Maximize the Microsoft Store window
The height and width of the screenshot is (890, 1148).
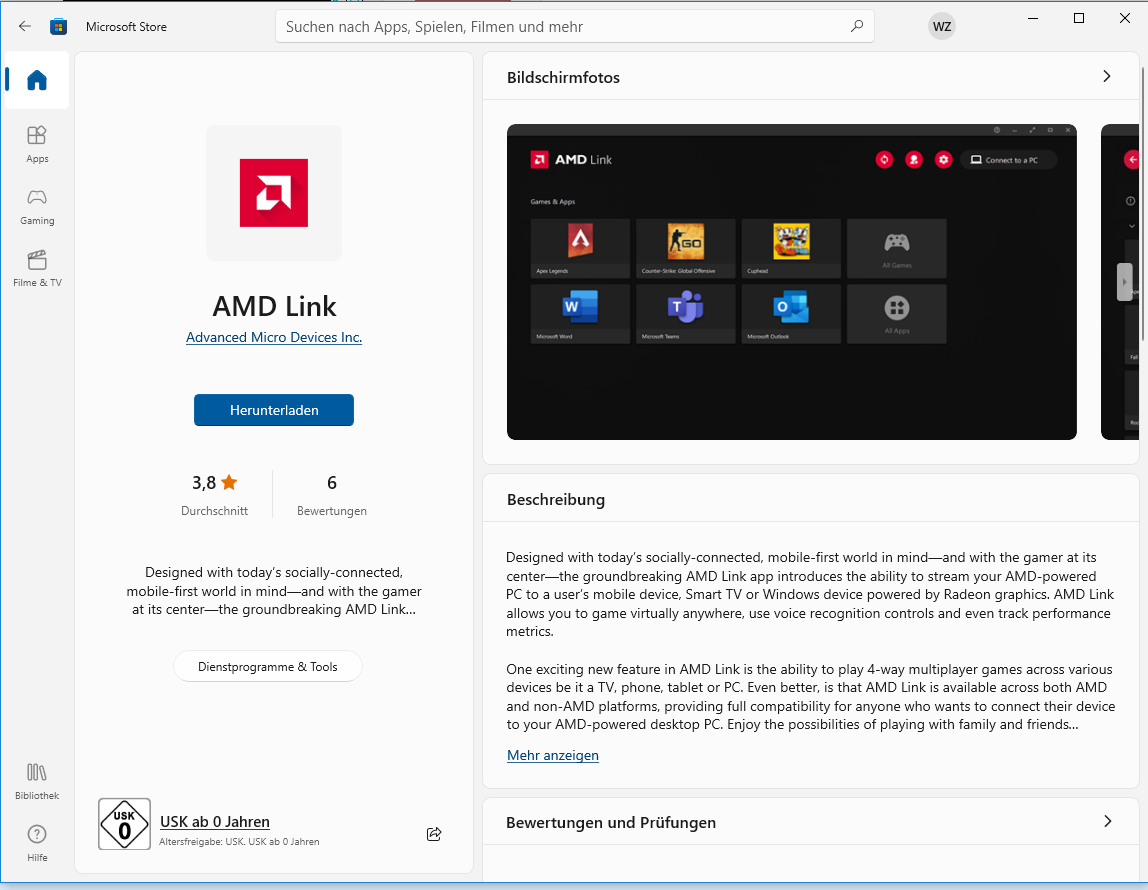point(1078,18)
